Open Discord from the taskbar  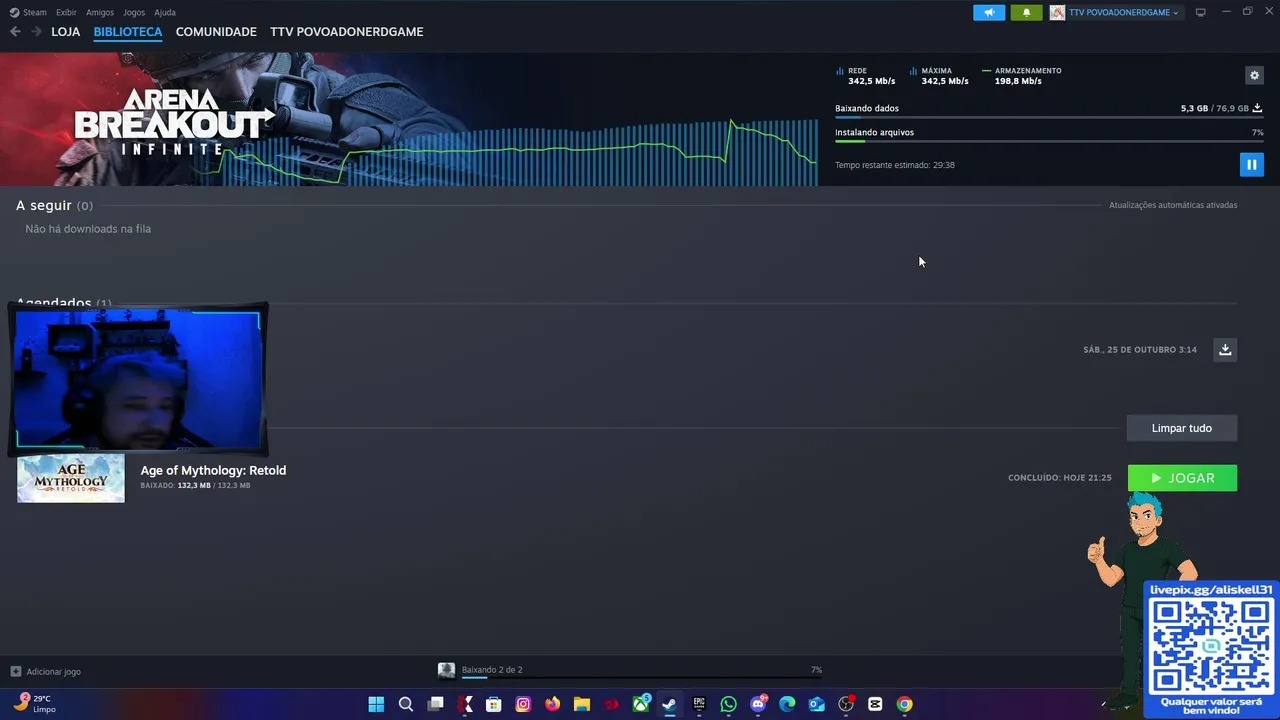[759, 704]
